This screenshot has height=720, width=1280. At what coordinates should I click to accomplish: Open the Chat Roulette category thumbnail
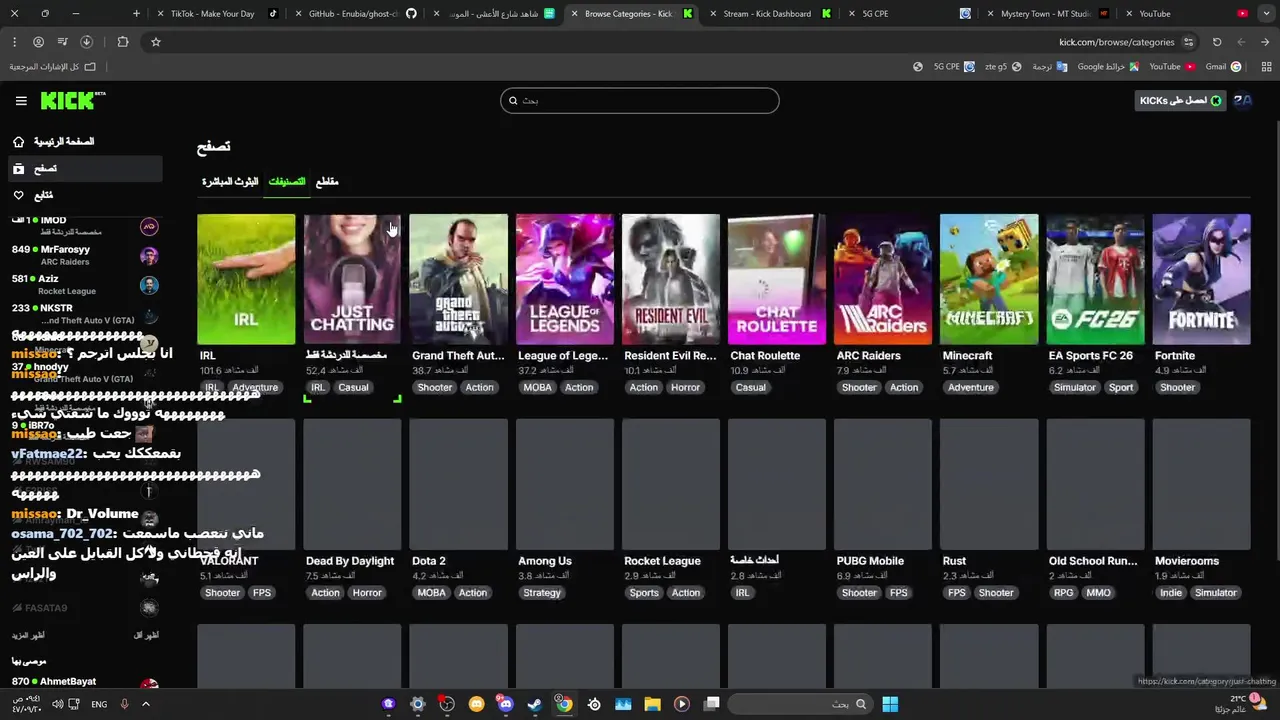click(x=777, y=279)
